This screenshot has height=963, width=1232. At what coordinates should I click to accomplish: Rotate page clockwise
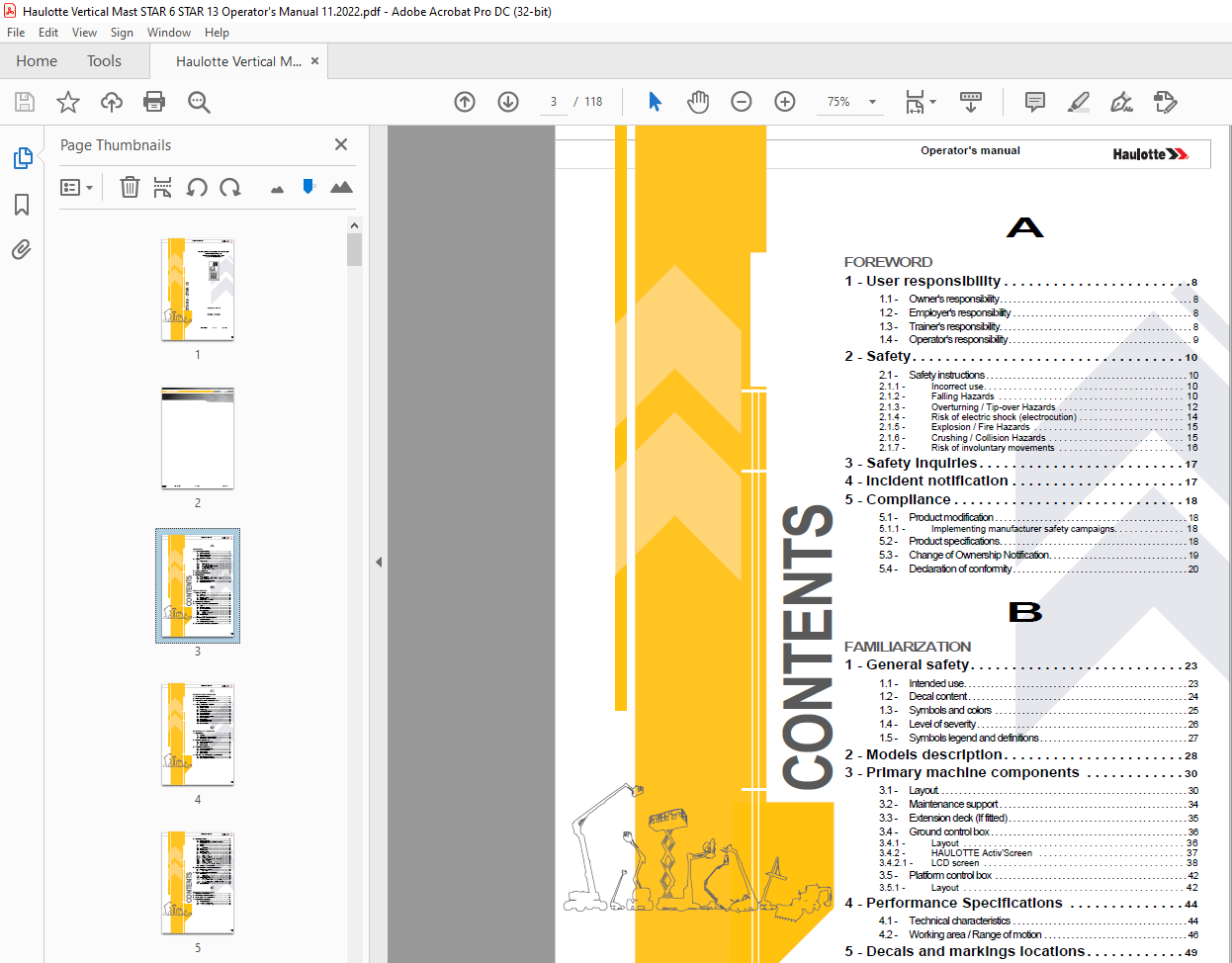pos(230,187)
